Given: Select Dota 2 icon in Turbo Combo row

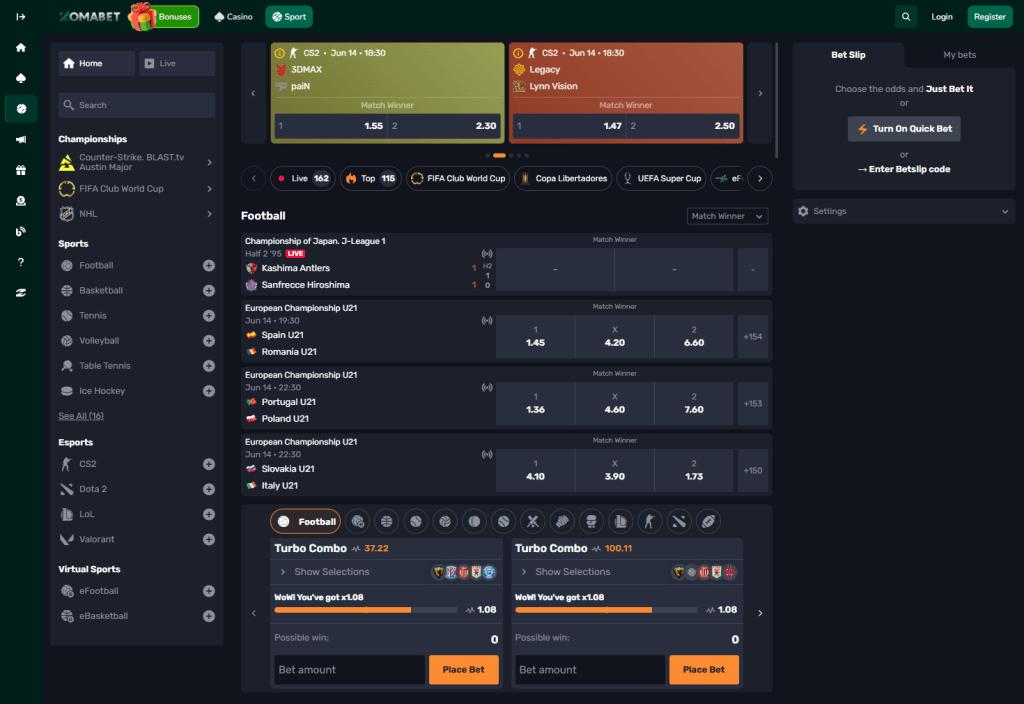Looking at the screenshot, I should (x=679, y=521).
